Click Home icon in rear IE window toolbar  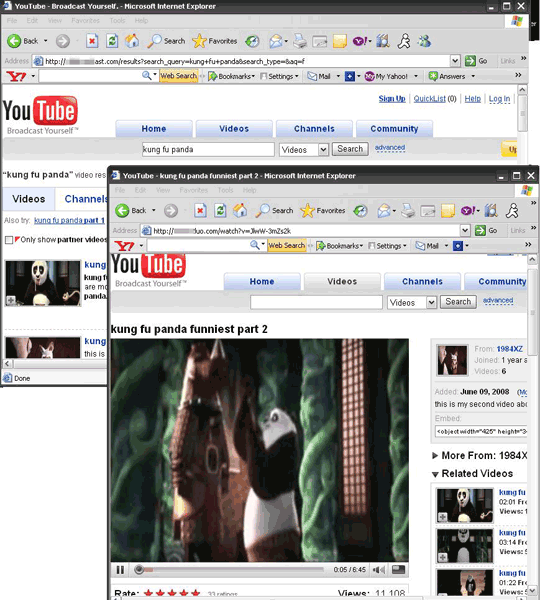pos(132,41)
